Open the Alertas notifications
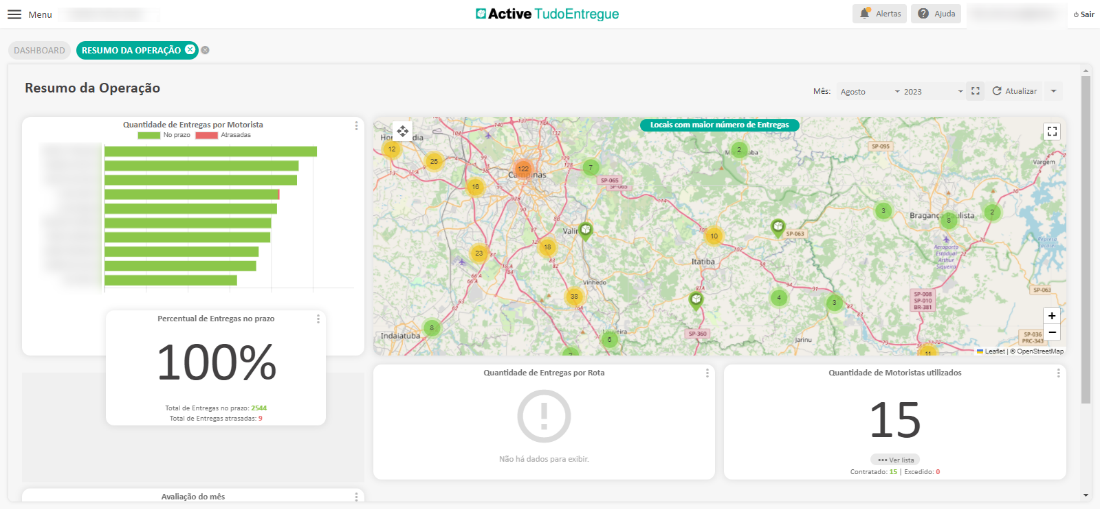Viewport: 1100px width, 509px height. coord(879,14)
